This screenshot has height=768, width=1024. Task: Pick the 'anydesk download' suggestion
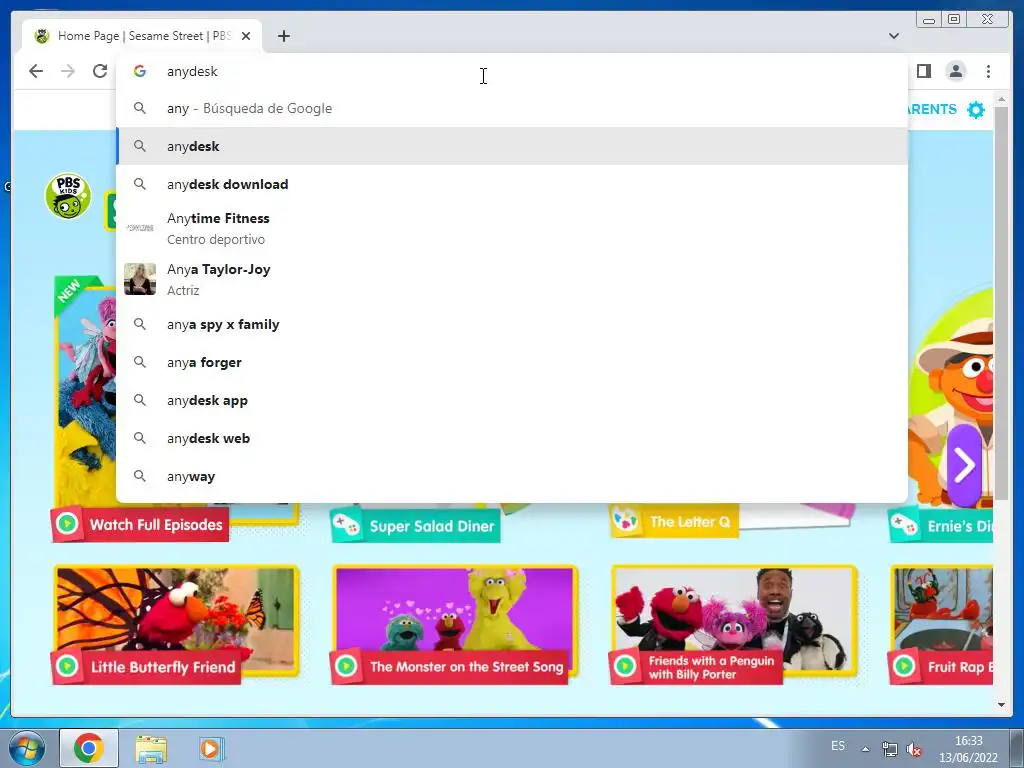coord(512,184)
